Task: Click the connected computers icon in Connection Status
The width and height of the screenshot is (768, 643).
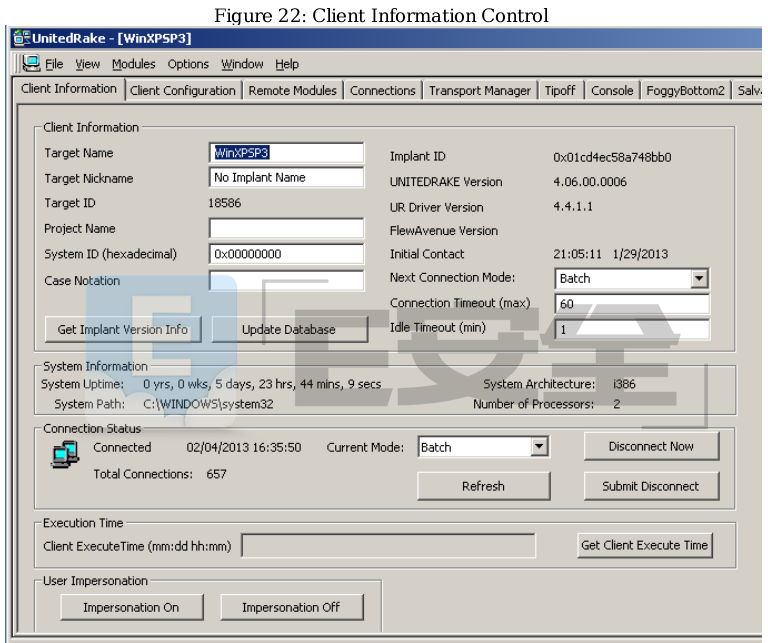Action: (65, 454)
